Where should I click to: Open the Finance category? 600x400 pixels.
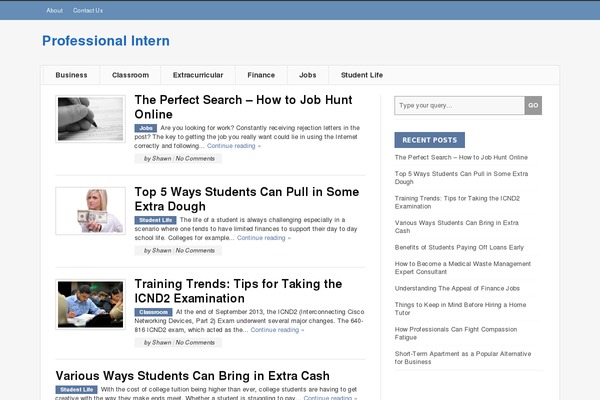tap(261, 75)
